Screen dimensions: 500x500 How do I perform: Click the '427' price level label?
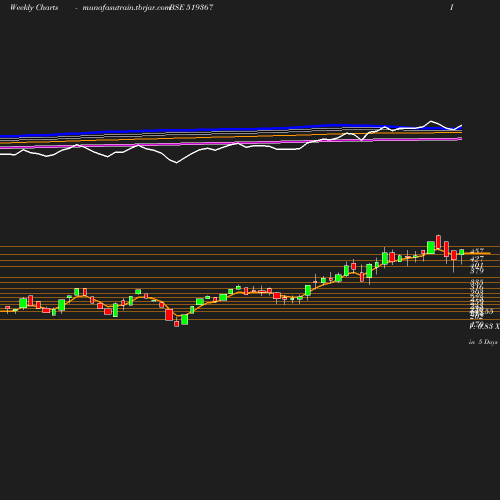tap(477, 259)
